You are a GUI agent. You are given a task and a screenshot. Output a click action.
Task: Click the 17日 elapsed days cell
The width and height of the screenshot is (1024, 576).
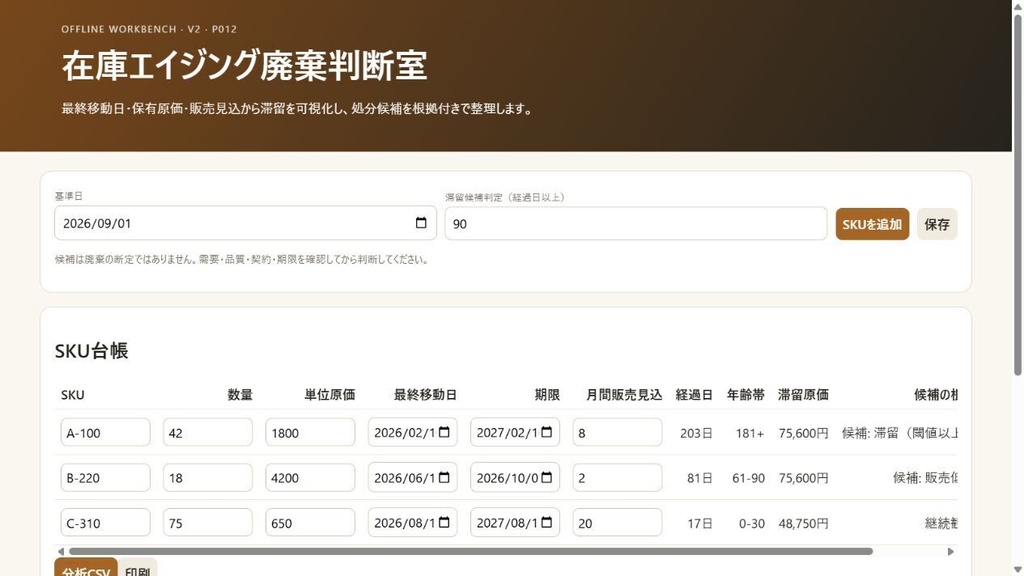pos(699,523)
